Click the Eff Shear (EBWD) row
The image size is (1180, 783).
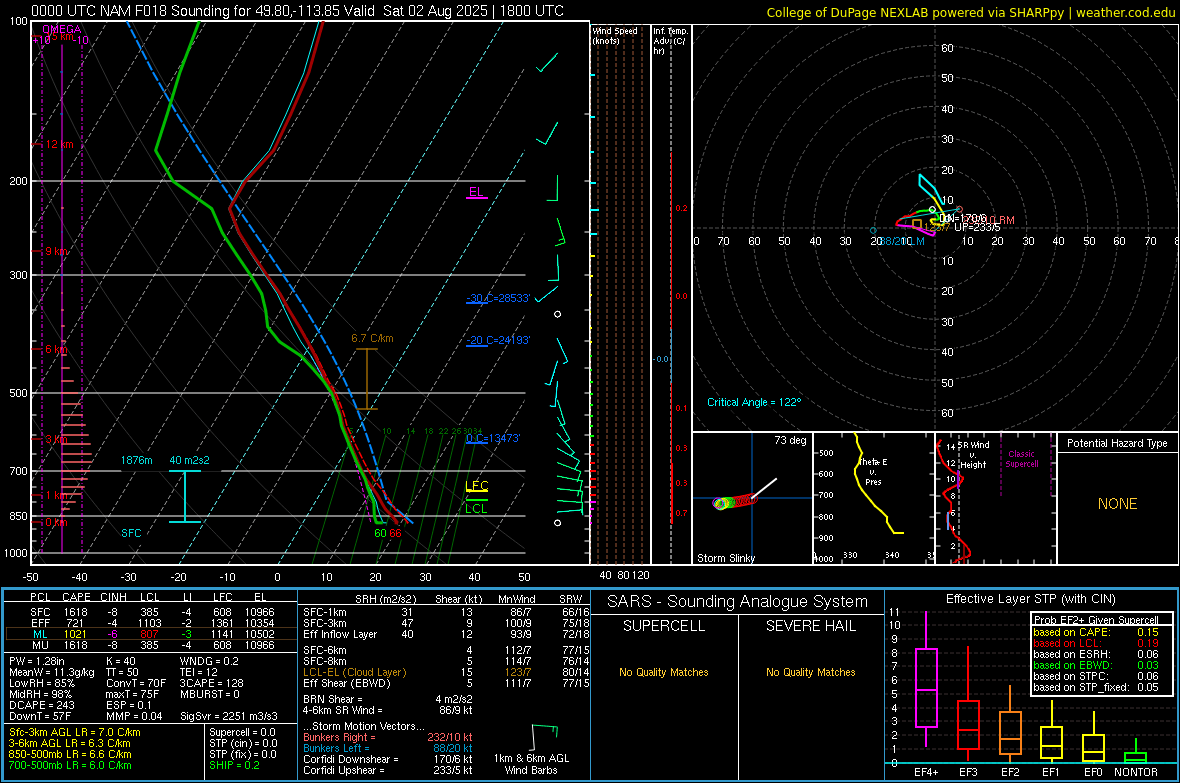pyautogui.click(x=446, y=683)
